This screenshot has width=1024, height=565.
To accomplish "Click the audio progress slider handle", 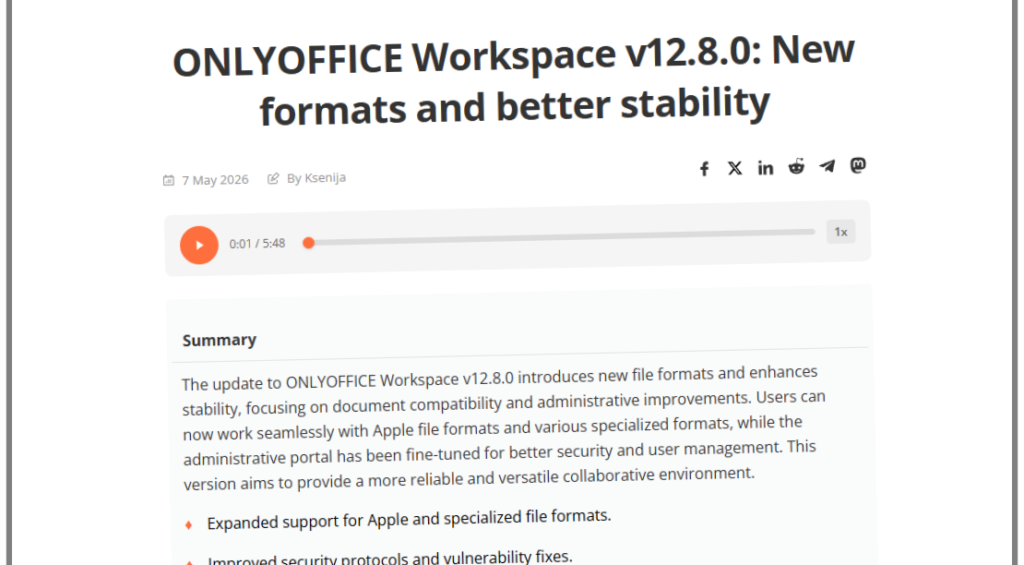I will 309,243.
